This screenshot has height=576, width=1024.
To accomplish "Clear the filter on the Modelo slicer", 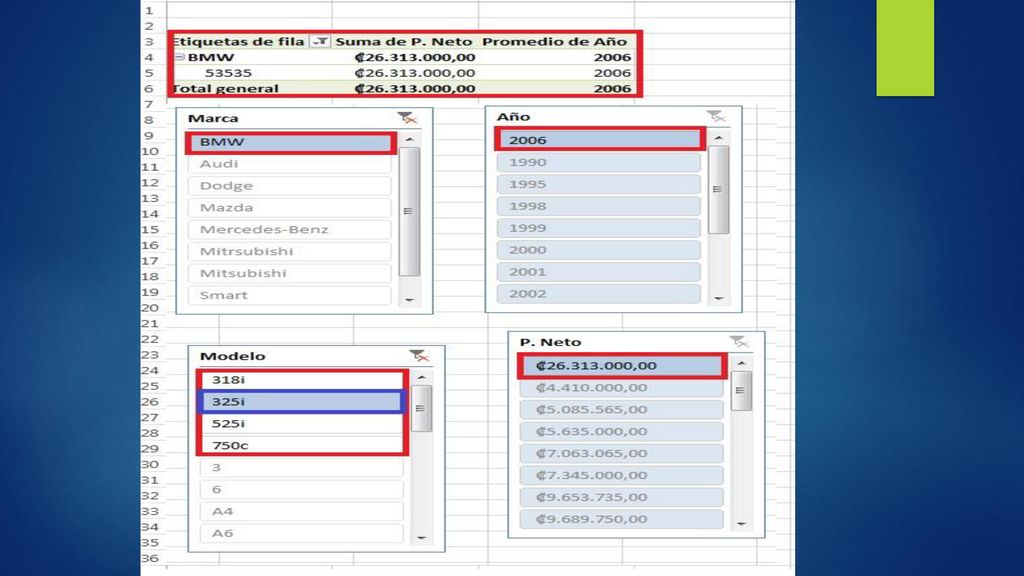I will (419, 356).
